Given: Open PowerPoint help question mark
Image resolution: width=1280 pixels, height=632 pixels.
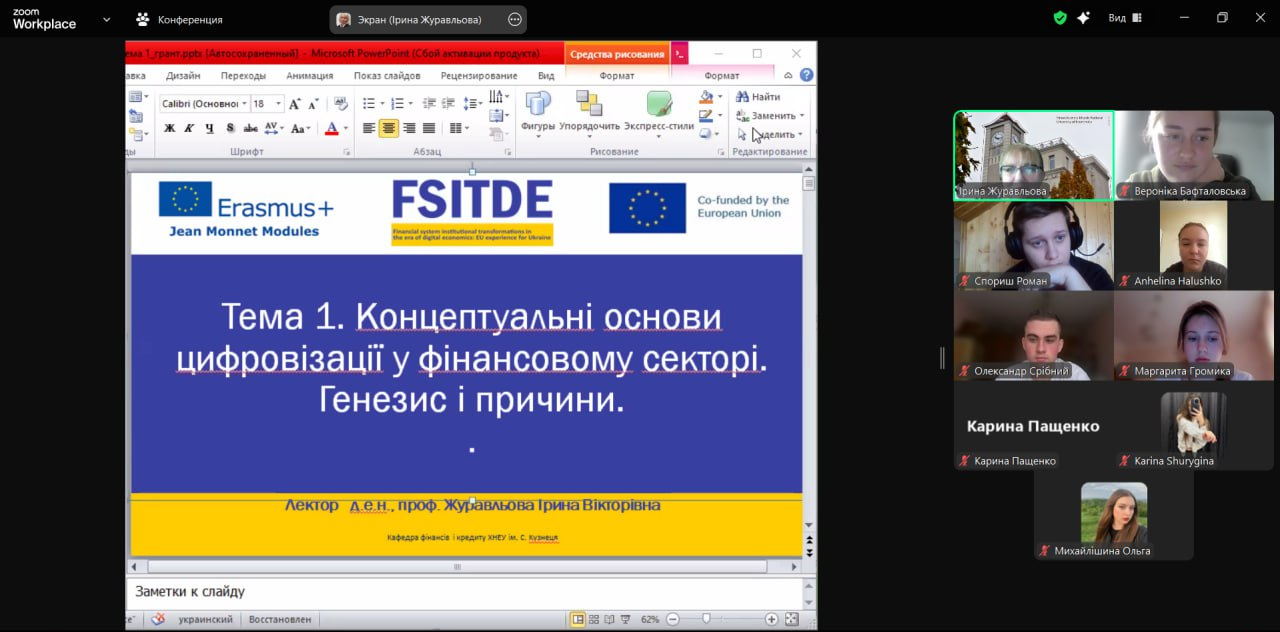Looking at the screenshot, I should 806,75.
